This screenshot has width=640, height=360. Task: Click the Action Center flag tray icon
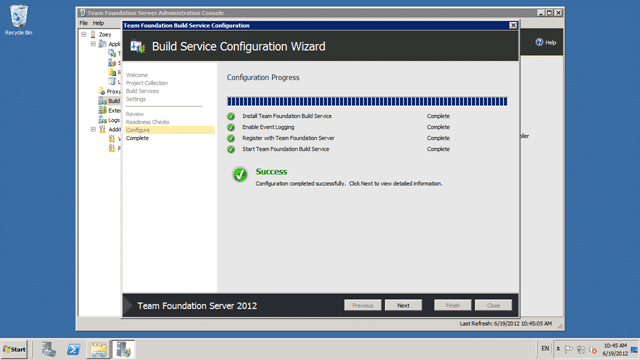coord(569,349)
